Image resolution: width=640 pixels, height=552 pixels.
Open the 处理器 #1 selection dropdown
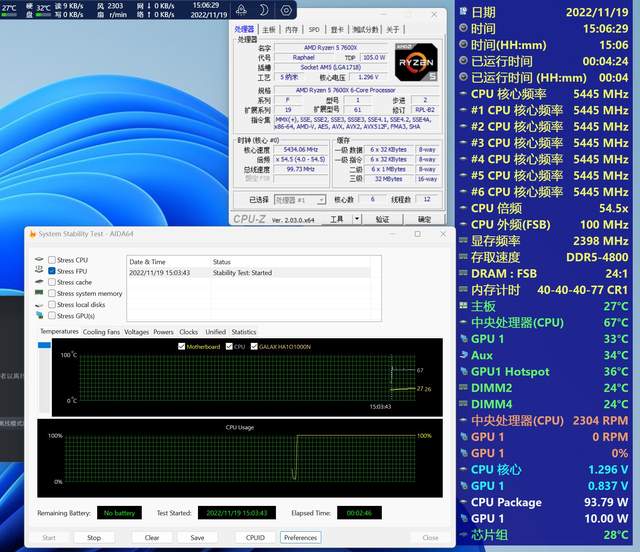coord(300,200)
